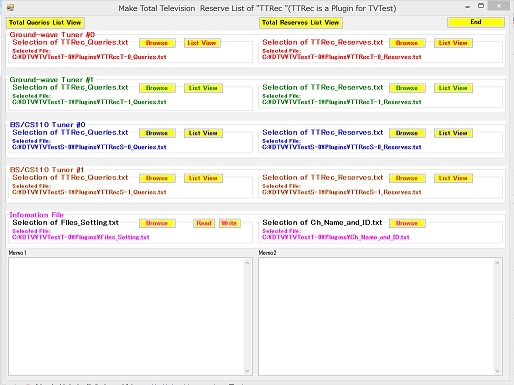Image resolution: width=514 pixels, height=385 pixels.
Task: Click Memo1 scrollbar up arrow
Action: pos(247,263)
